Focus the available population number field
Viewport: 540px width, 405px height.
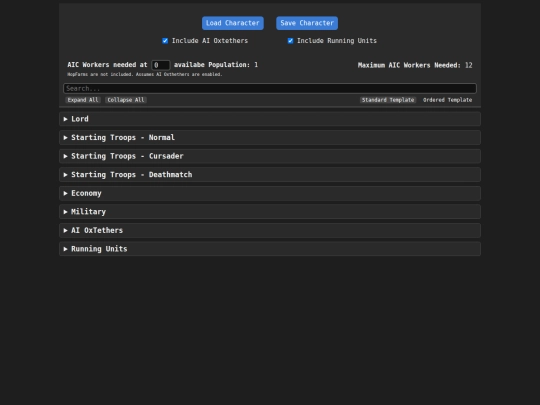pyautogui.click(x=161, y=65)
